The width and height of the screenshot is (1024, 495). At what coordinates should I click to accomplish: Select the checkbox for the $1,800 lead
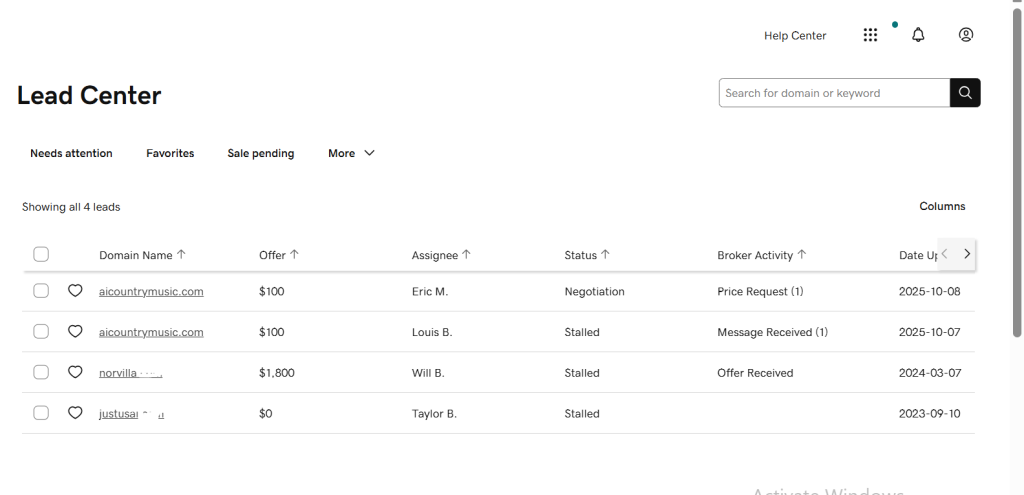click(41, 372)
